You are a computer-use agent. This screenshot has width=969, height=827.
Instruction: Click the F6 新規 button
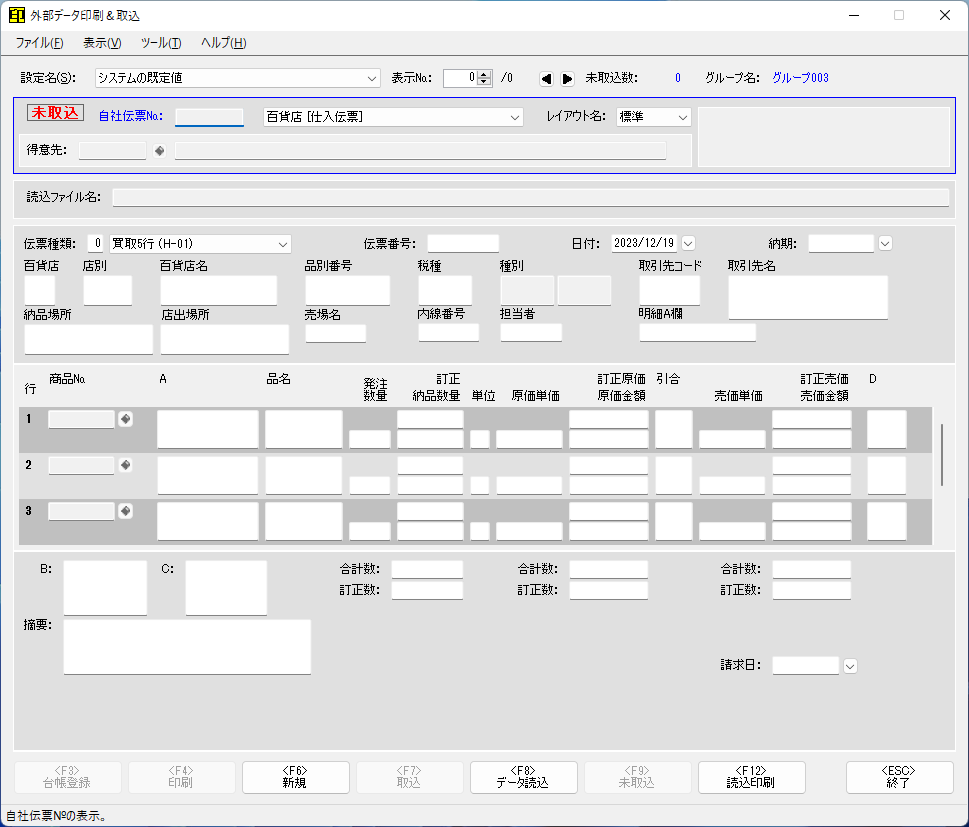pos(295,777)
